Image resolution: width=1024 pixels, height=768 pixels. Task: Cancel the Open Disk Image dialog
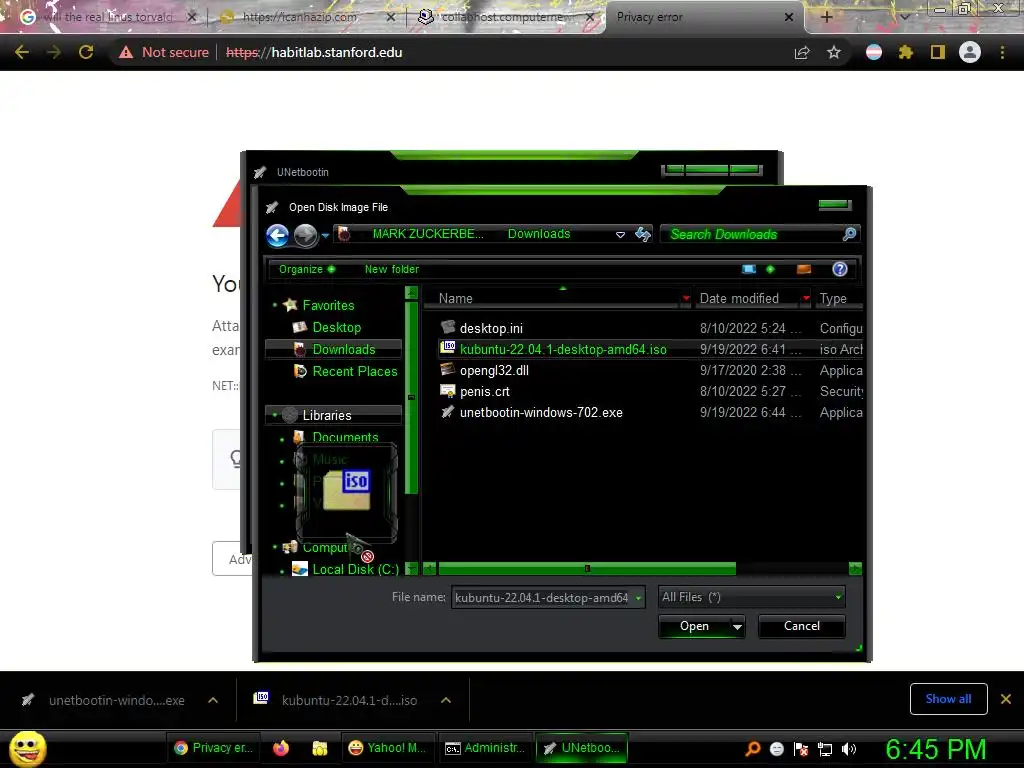coord(801,626)
